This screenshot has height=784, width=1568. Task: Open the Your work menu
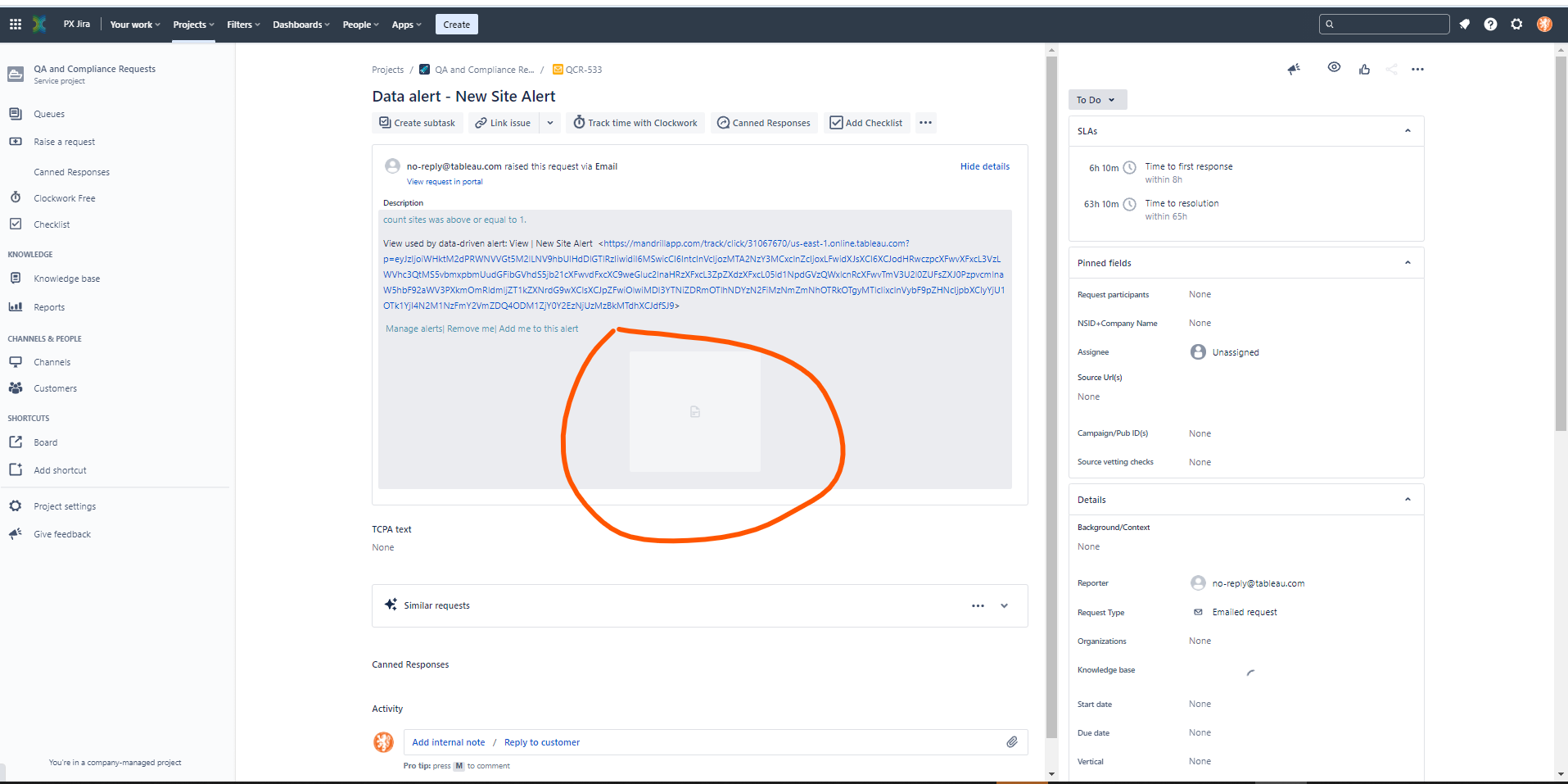(x=135, y=25)
